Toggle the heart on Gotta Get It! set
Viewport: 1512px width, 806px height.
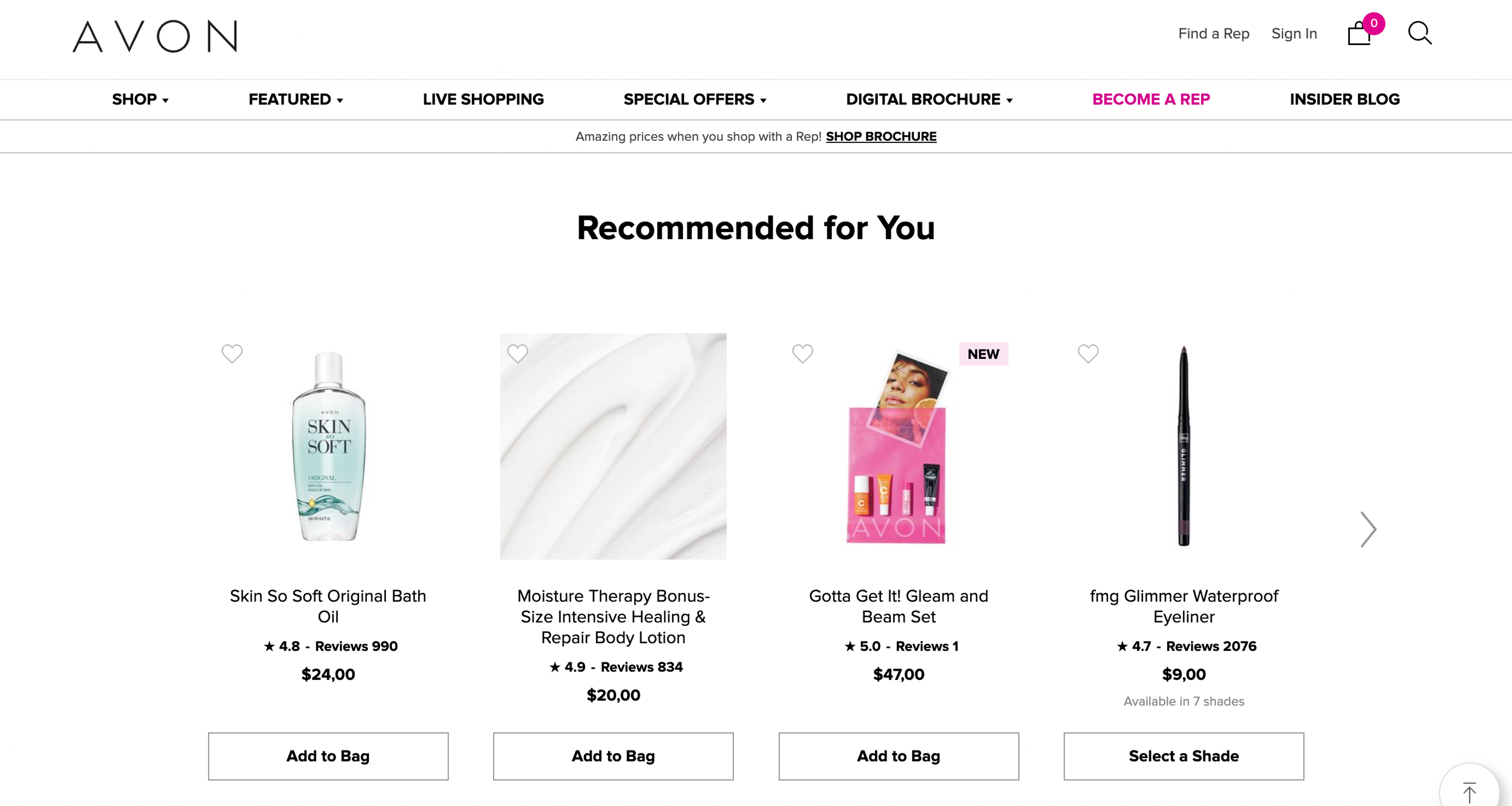(x=802, y=353)
